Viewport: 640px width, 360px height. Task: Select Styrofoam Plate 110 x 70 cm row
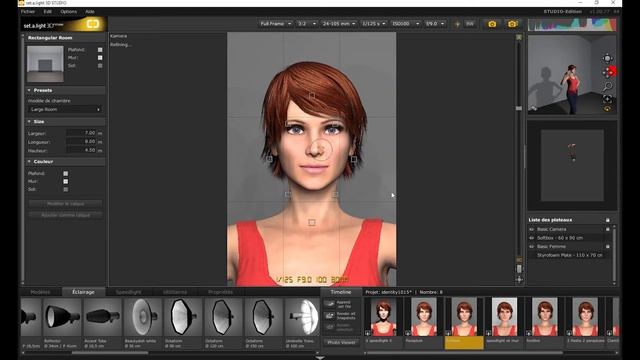pyautogui.click(x=569, y=255)
